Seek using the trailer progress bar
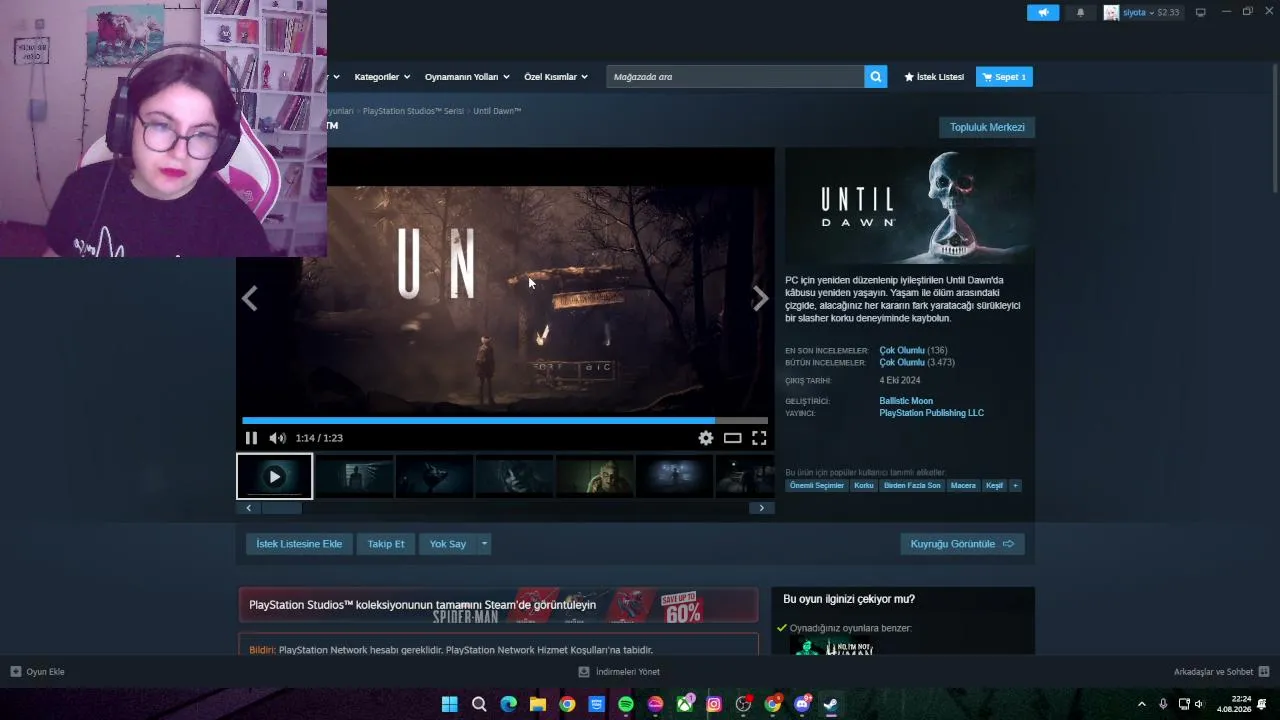Image resolution: width=1280 pixels, height=720 pixels. coord(505,421)
